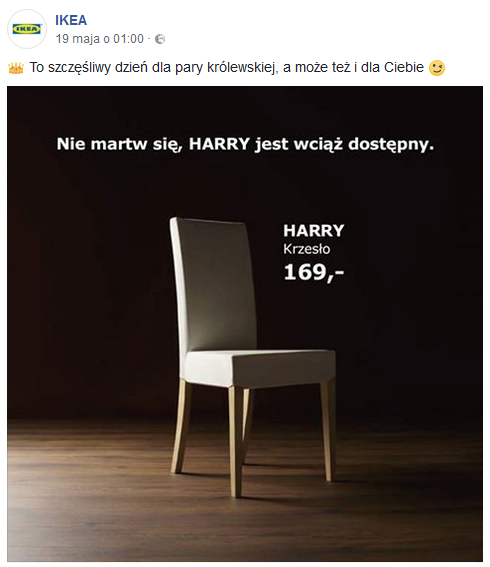Click the chair's left wooden leg
Screen dimensions: 490x567
pos(182,427)
